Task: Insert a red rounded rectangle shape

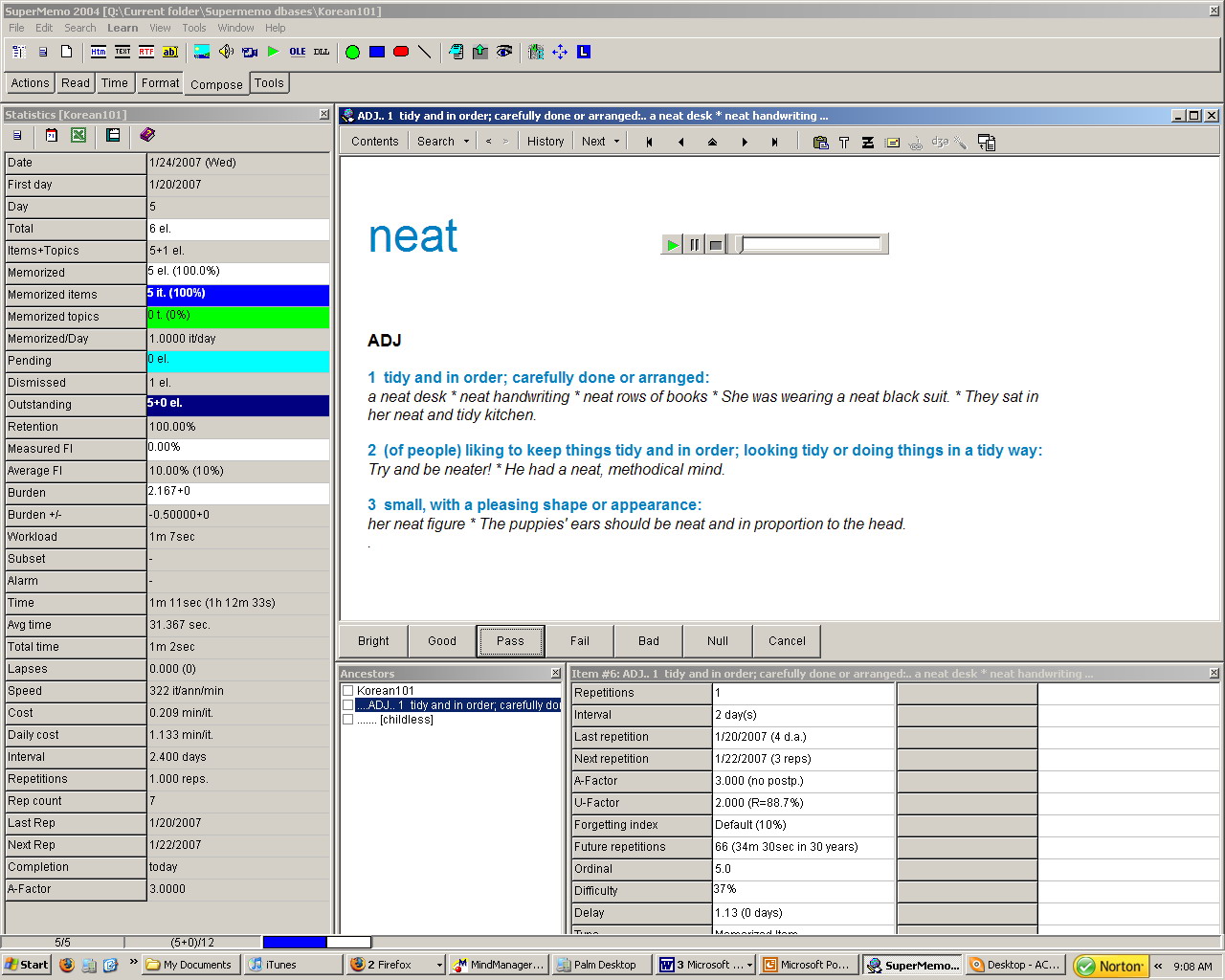Action: pos(401,52)
